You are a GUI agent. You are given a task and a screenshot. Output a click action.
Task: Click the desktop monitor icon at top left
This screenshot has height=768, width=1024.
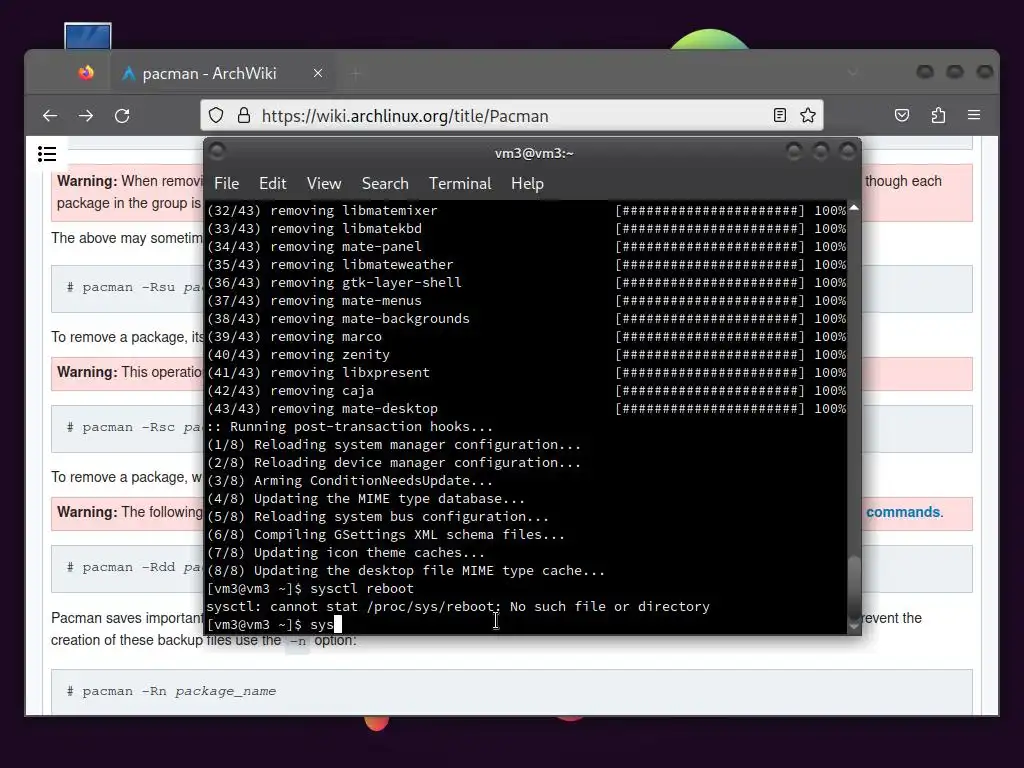point(88,36)
